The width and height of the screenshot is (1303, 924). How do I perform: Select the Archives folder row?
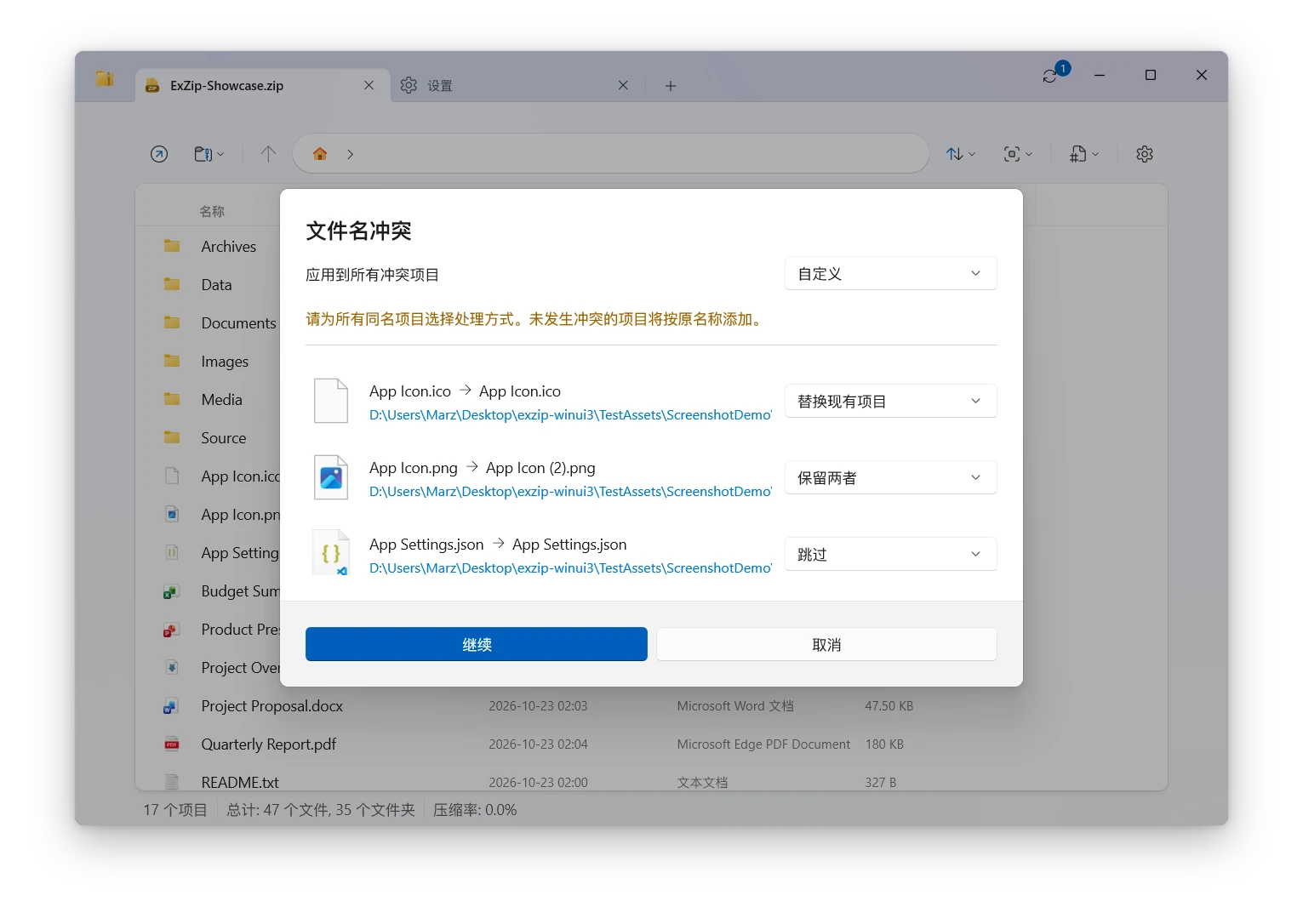pos(209,246)
